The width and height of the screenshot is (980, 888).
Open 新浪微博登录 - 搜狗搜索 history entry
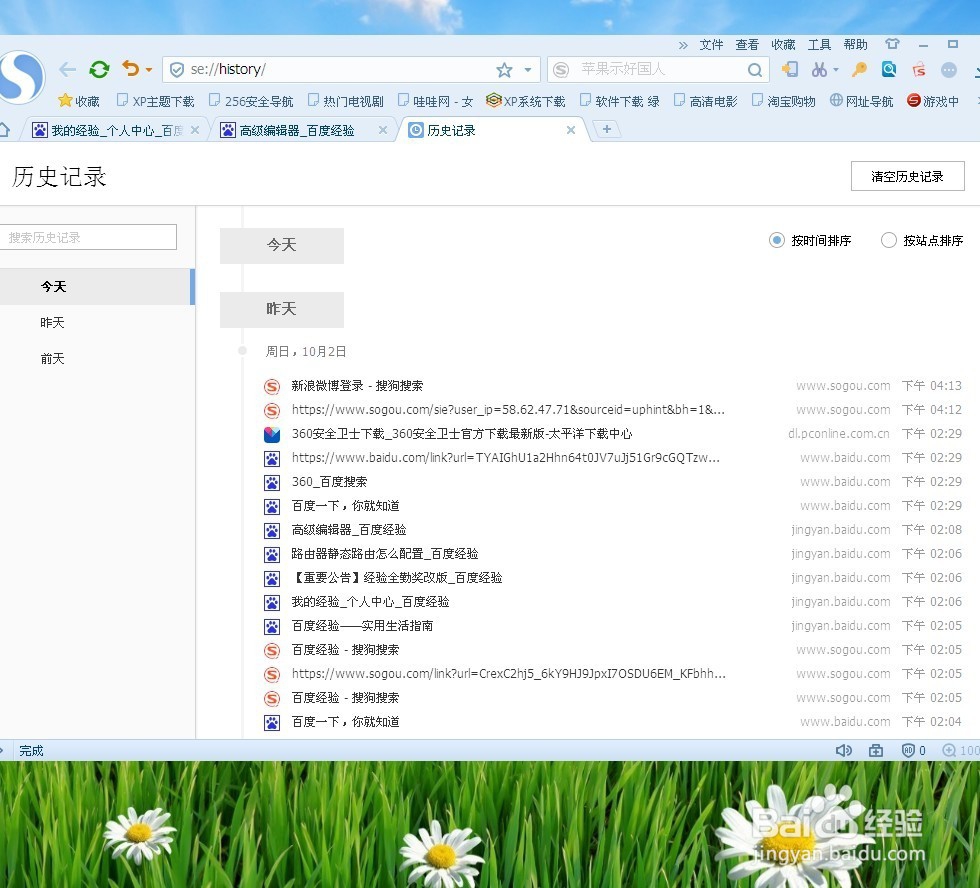coord(358,386)
